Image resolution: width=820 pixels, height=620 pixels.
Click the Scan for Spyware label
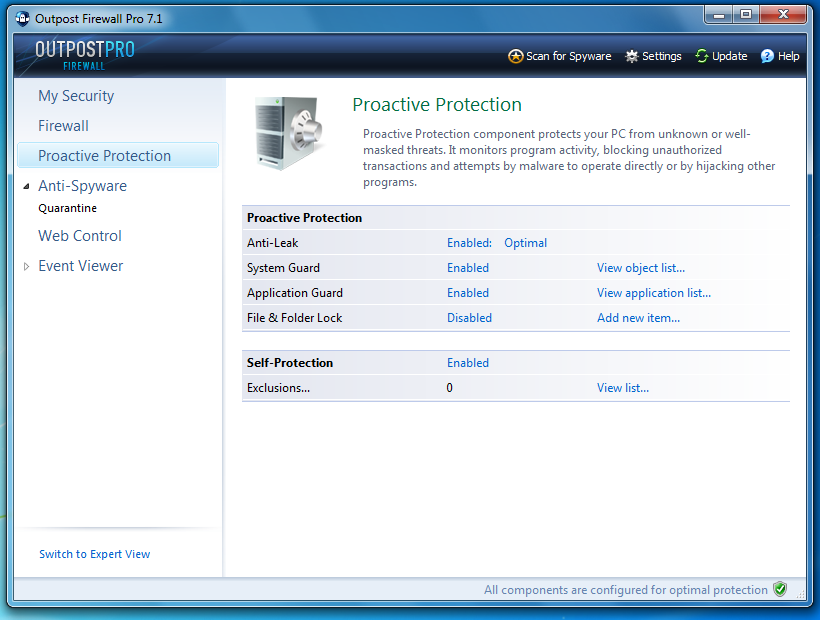tap(568, 56)
